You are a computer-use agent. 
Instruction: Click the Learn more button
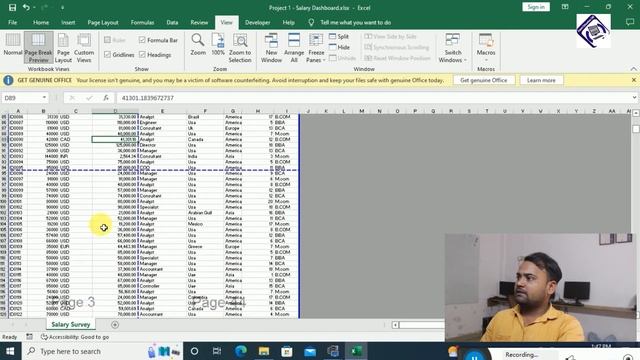541,80
